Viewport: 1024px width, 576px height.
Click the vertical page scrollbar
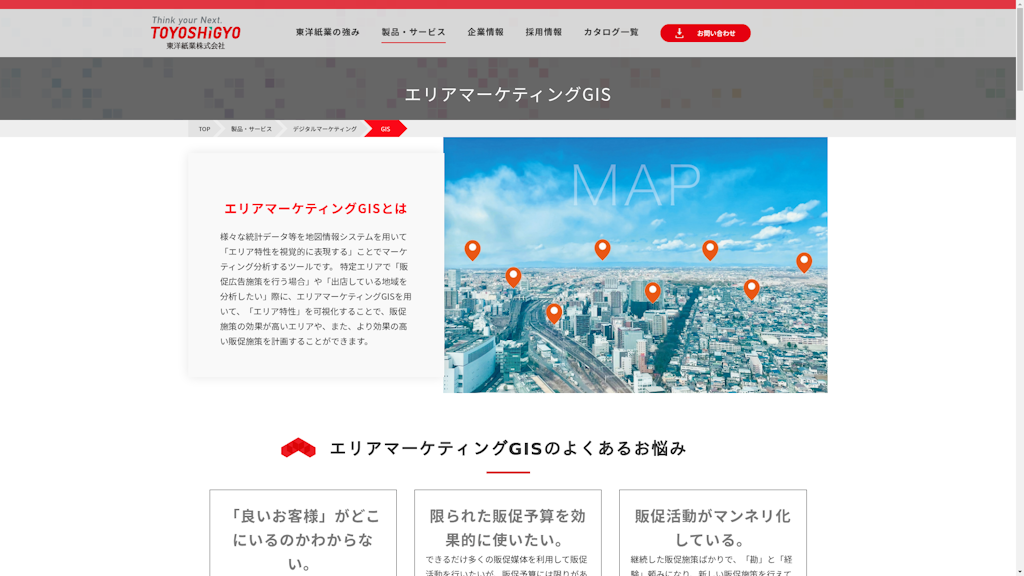coord(1019,300)
